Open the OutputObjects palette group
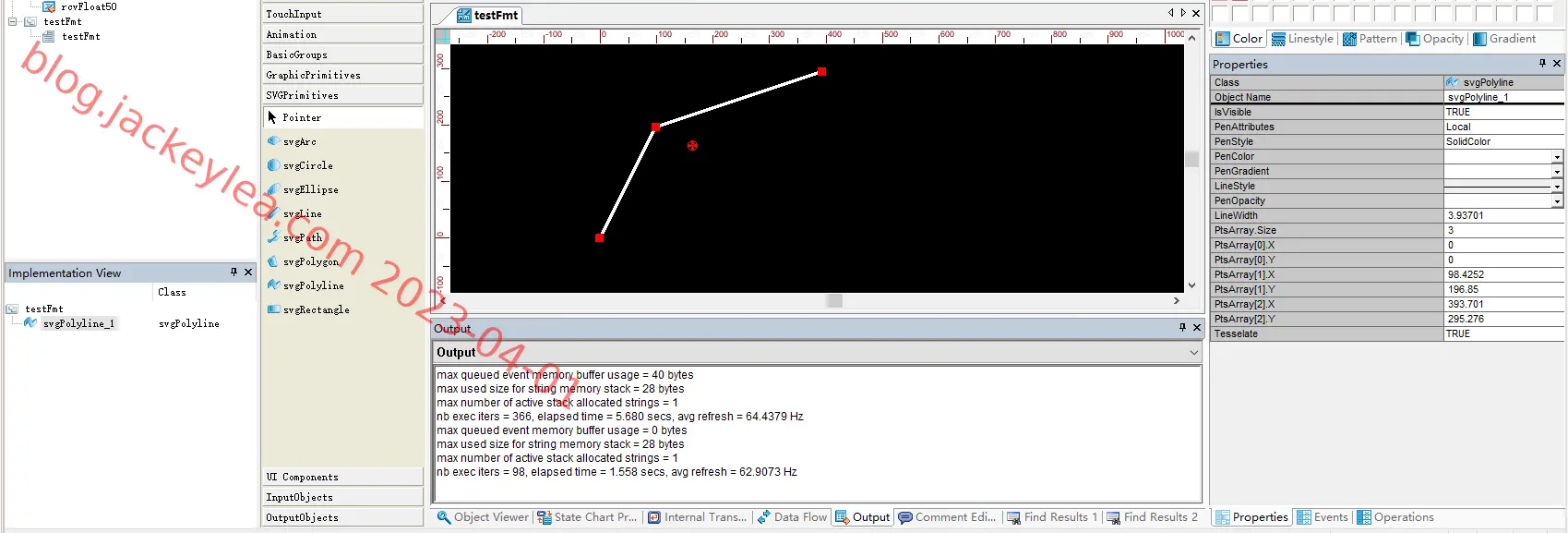1568x533 pixels. [342, 517]
